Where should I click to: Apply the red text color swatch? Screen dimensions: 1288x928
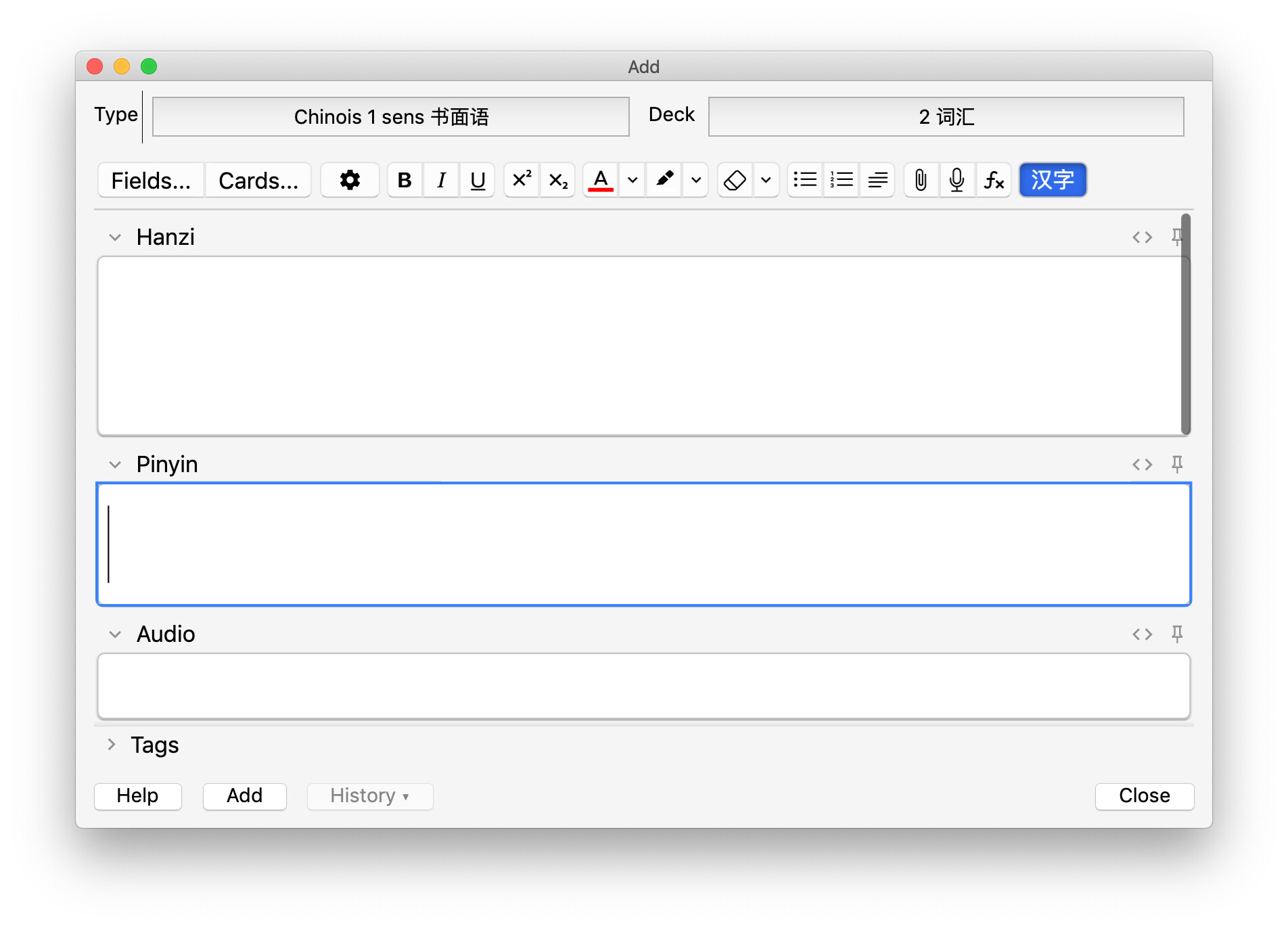pos(600,180)
